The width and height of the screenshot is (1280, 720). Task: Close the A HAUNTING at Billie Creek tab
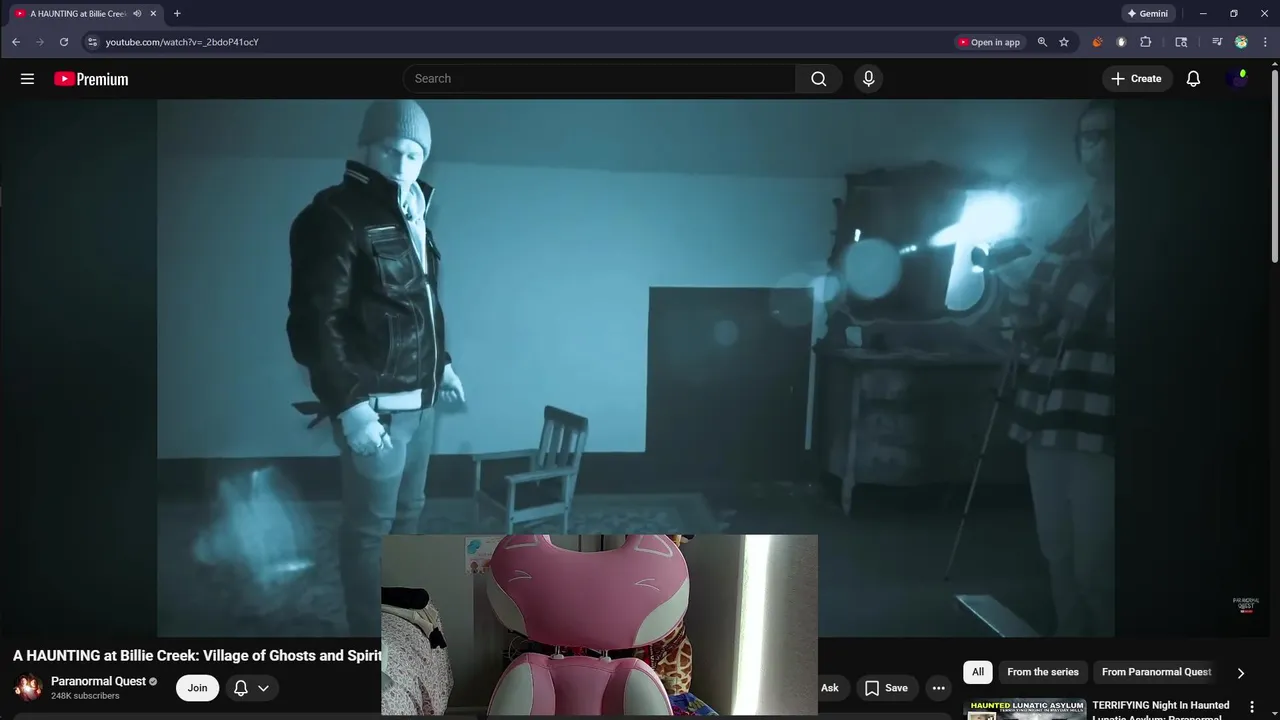pos(153,14)
